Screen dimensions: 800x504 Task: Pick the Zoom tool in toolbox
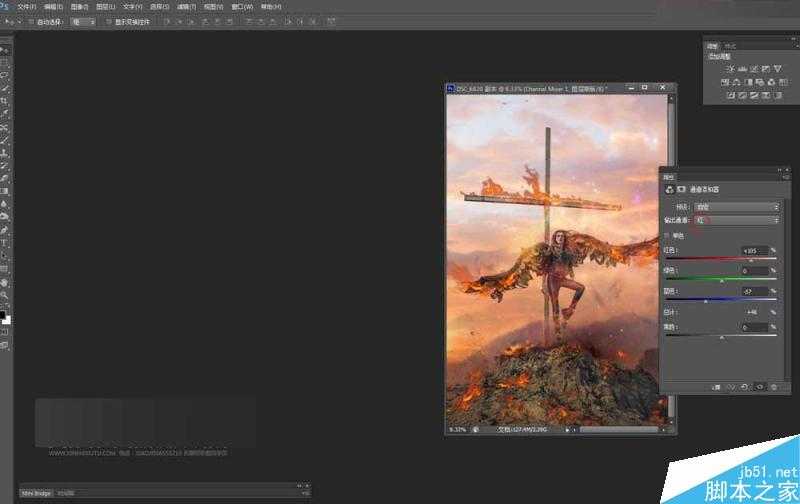(5, 295)
